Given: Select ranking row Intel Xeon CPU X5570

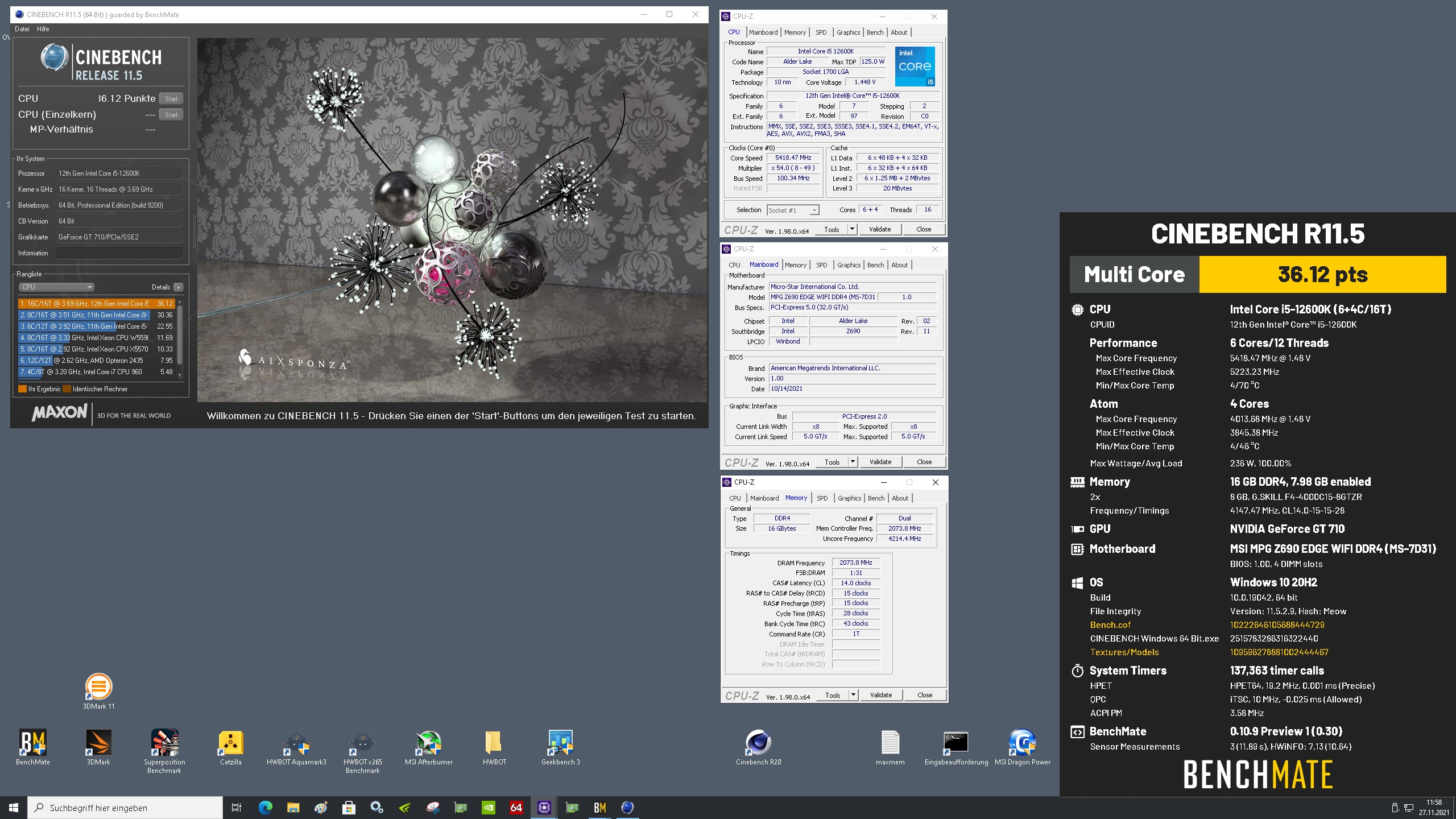Looking at the screenshot, I should coord(96,349).
